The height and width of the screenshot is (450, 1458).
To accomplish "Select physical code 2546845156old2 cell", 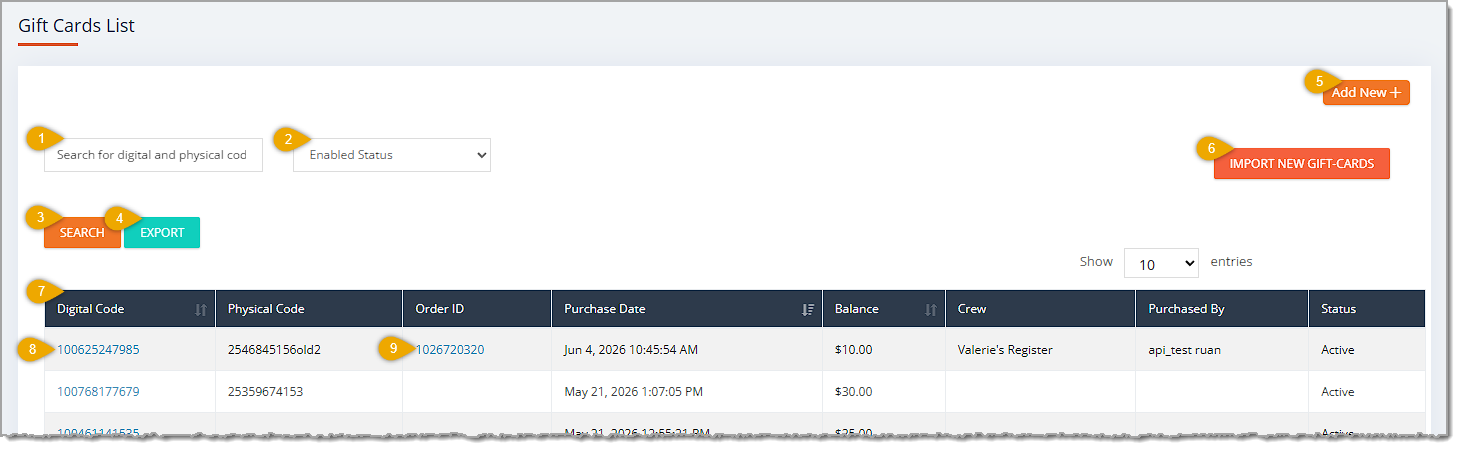I will coord(309,350).
